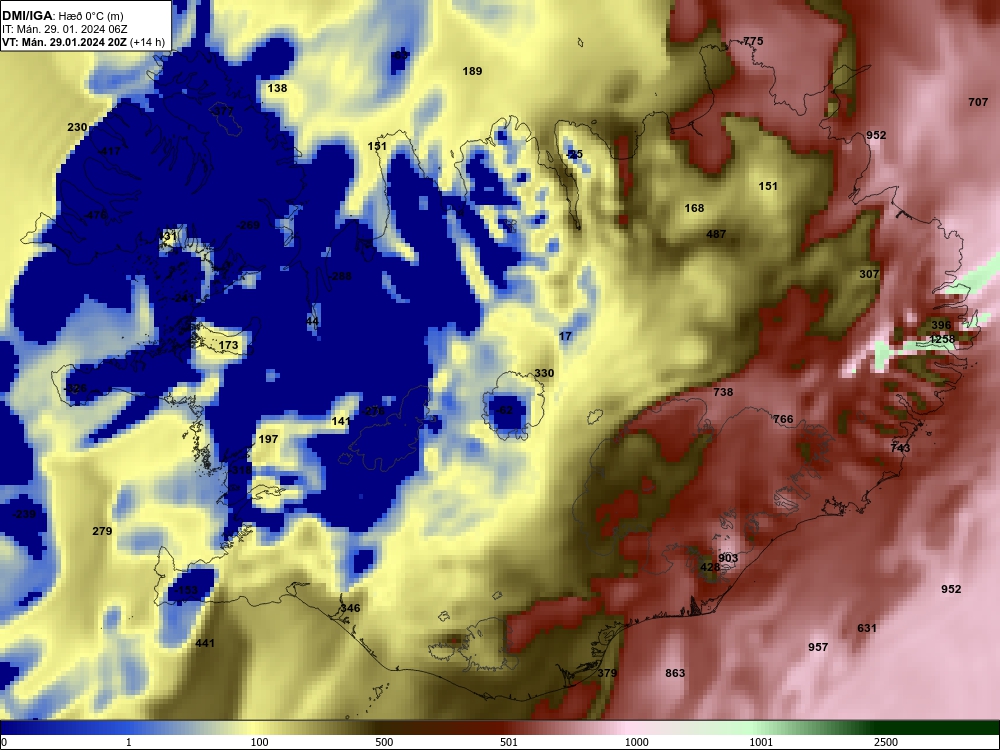Click the map value 738

pos(723,392)
